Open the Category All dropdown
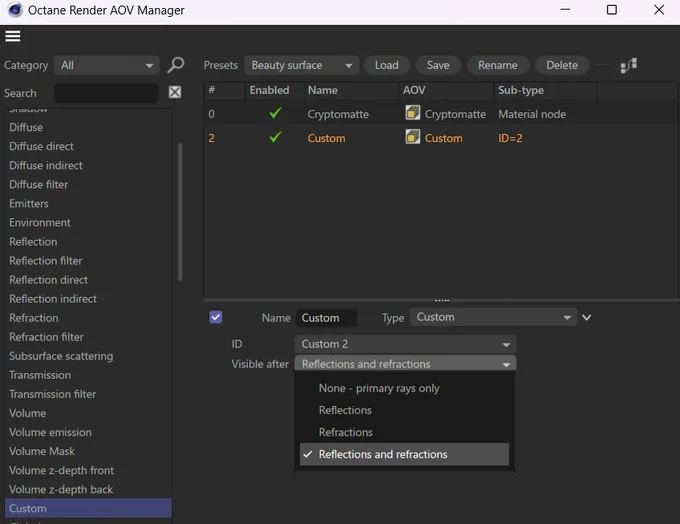This screenshot has height=524, width=680. tap(107, 66)
